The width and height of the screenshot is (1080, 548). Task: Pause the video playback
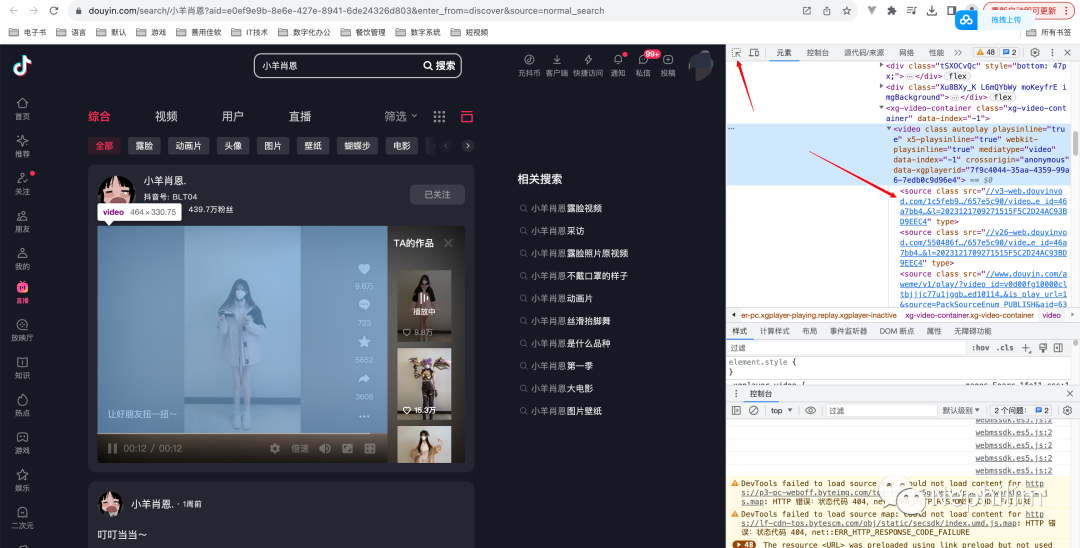112,448
